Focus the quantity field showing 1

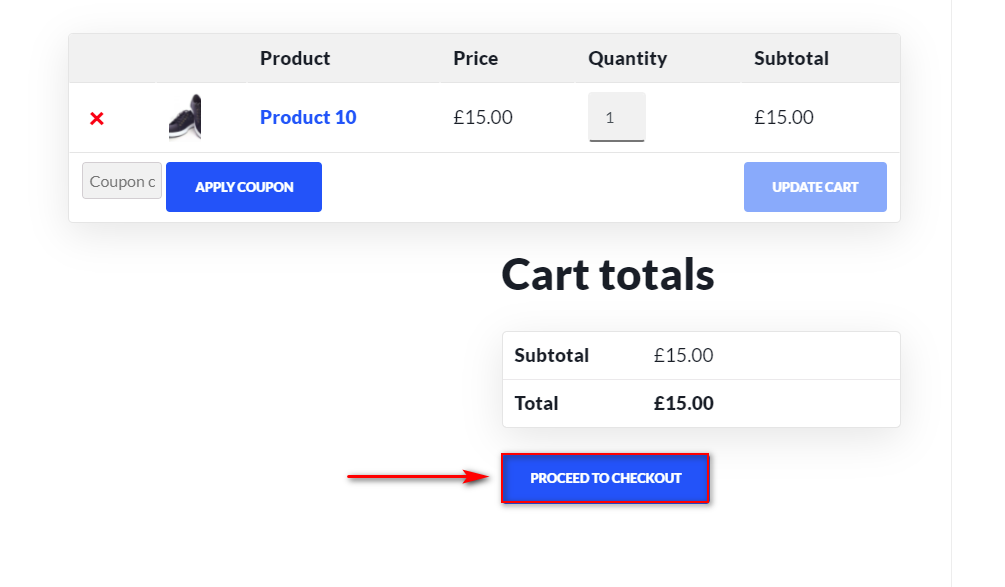click(617, 117)
